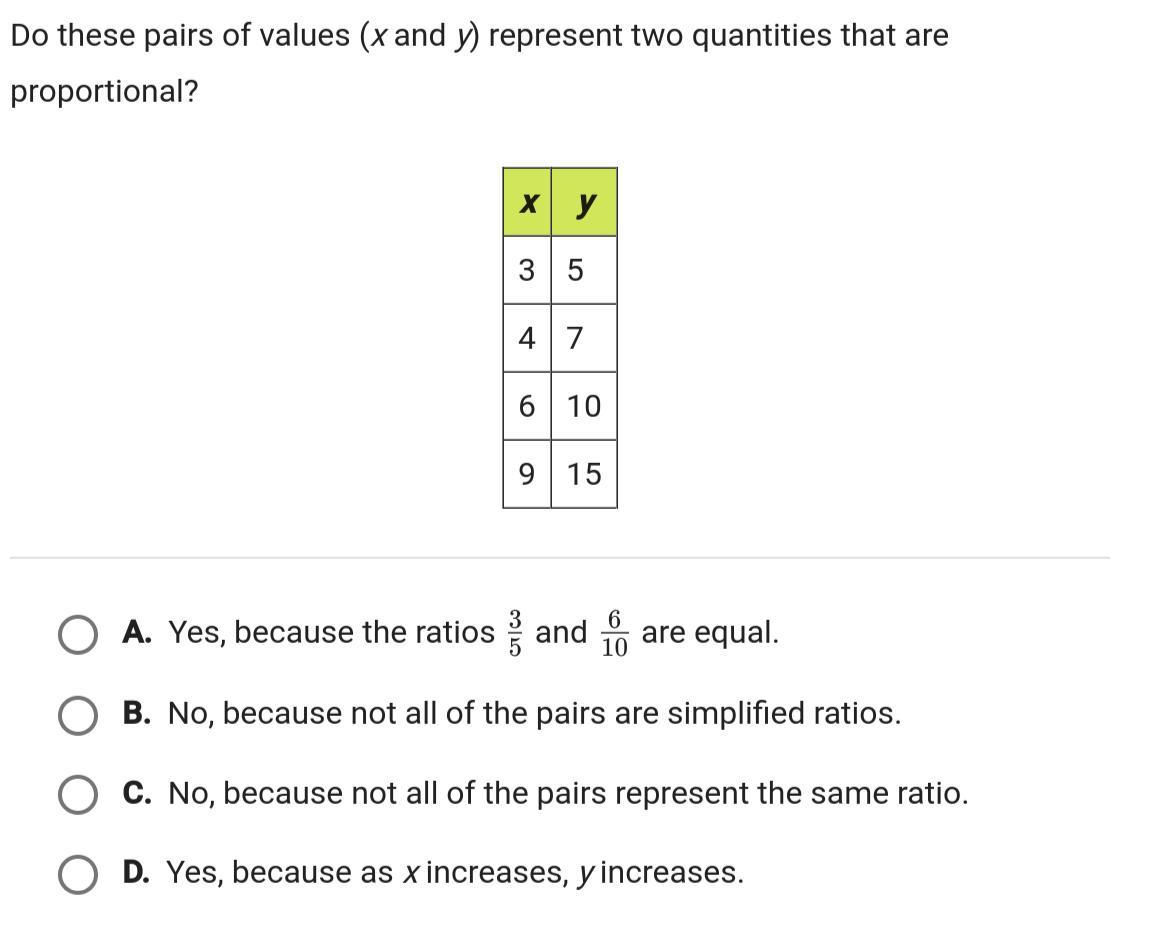Click the bold letter 'A.' label
The width and height of the screenshot is (1168, 946).
click(x=137, y=633)
